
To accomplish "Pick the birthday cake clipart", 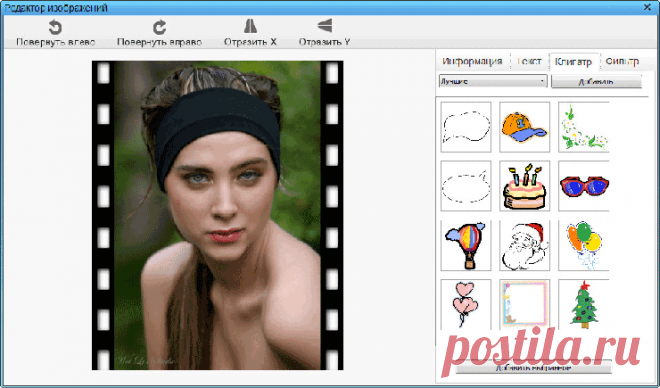I will (x=524, y=186).
